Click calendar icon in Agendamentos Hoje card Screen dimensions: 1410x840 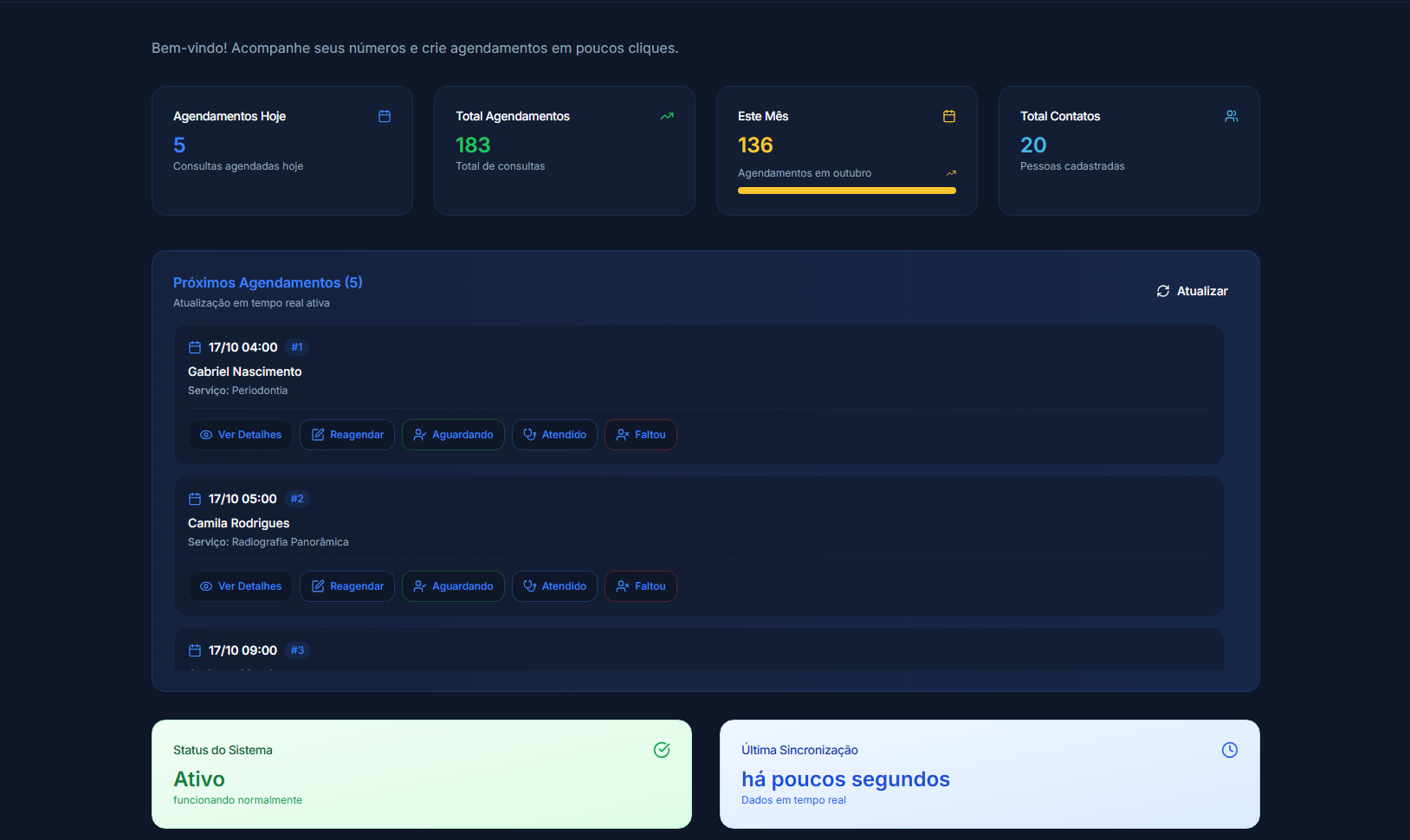click(x=385, y=116)
